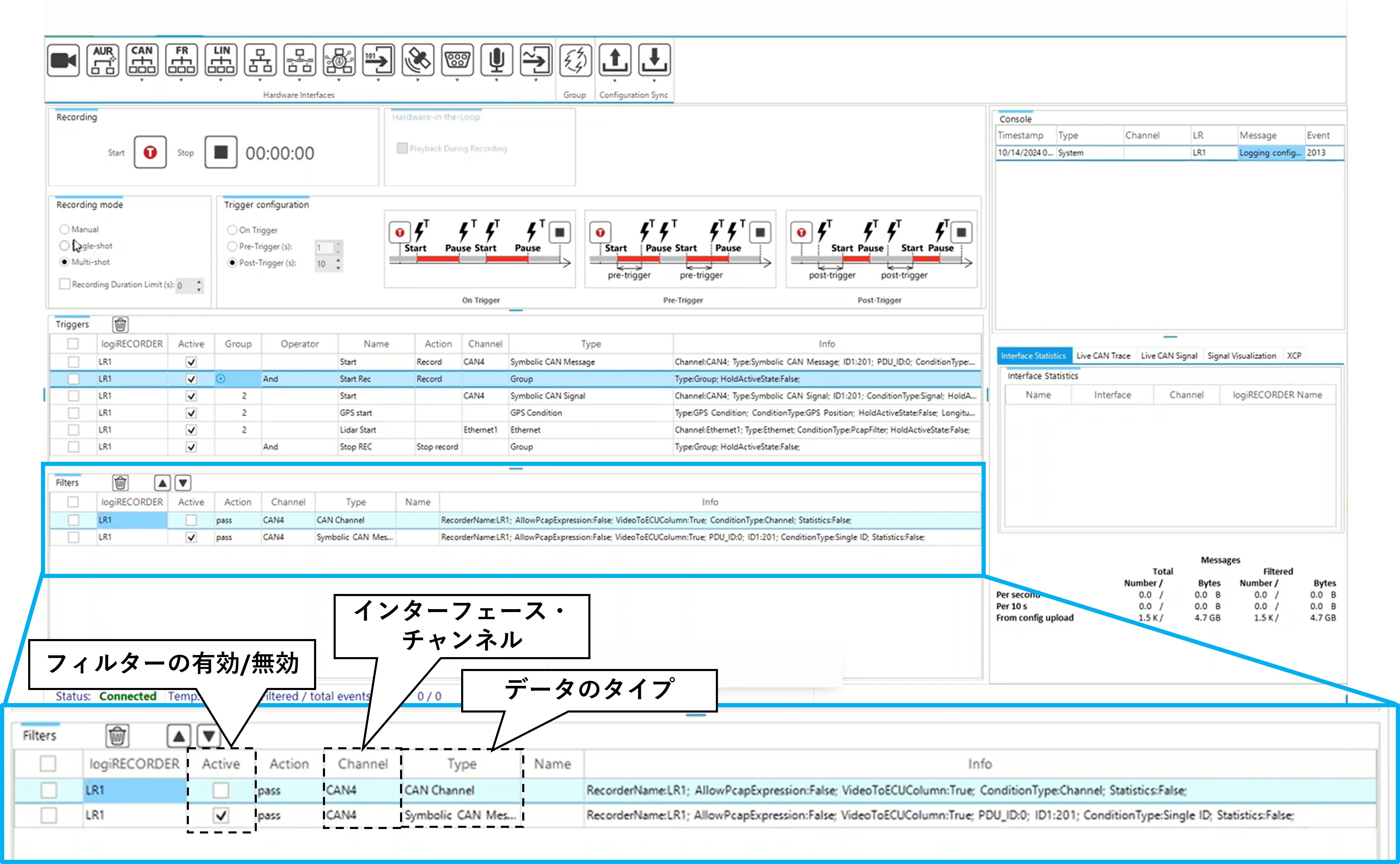Sort Console by the Timestamp column header
The image size is (1400, 864).
pos(1026,135)
